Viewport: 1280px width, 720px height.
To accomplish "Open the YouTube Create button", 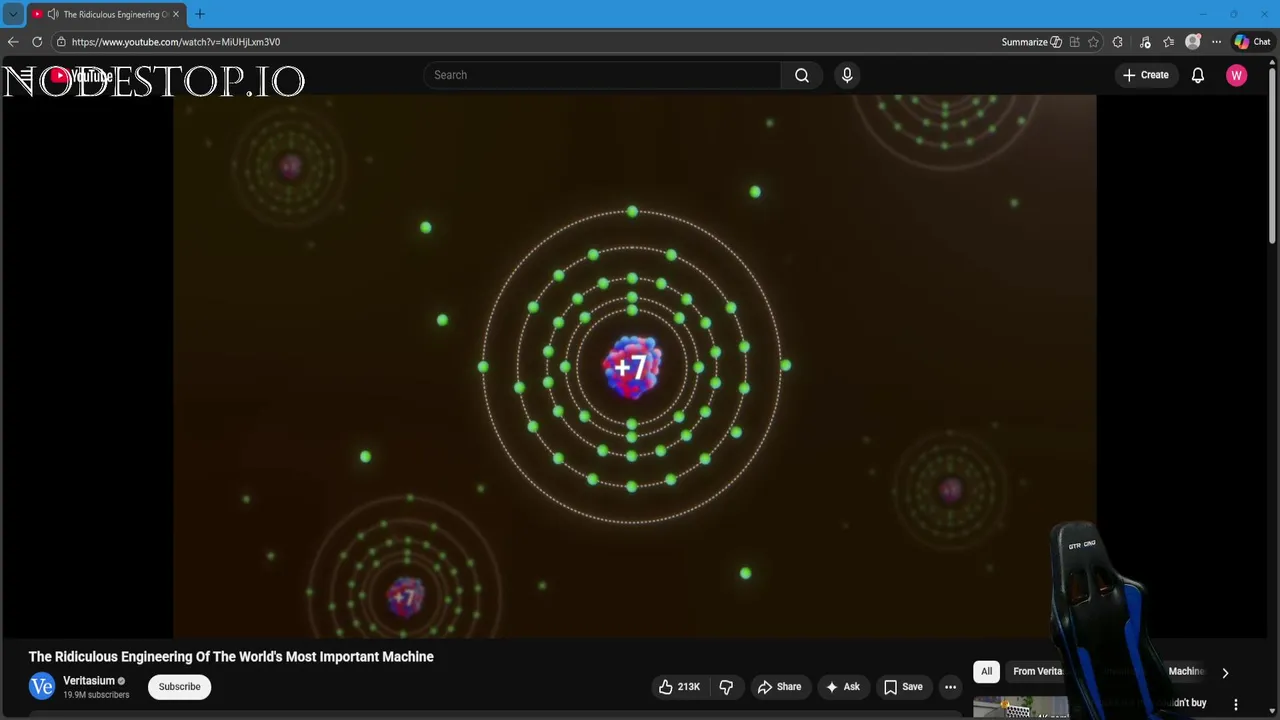I will coord(1146,75).
